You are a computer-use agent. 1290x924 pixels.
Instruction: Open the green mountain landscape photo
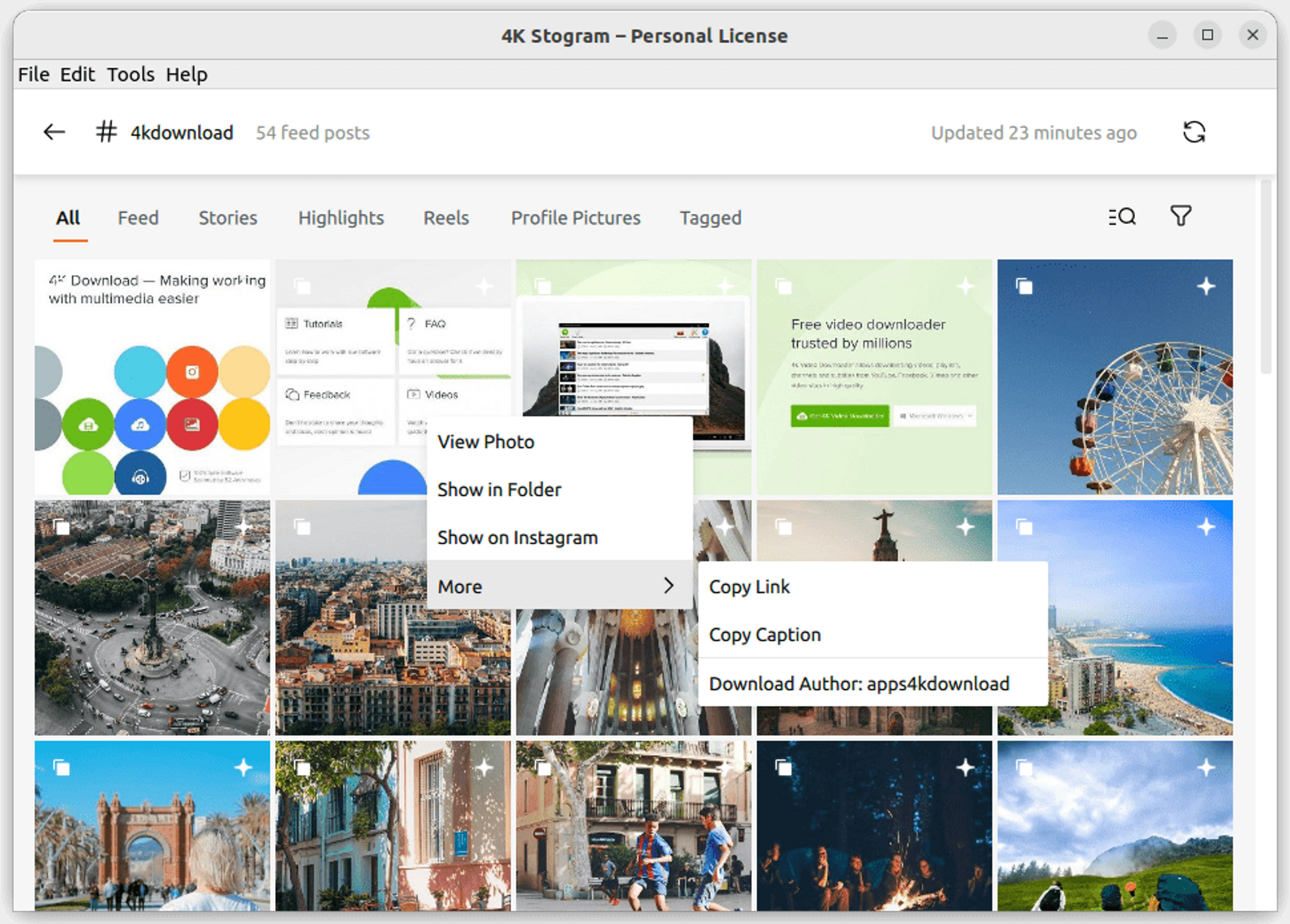pos(1115,826)
